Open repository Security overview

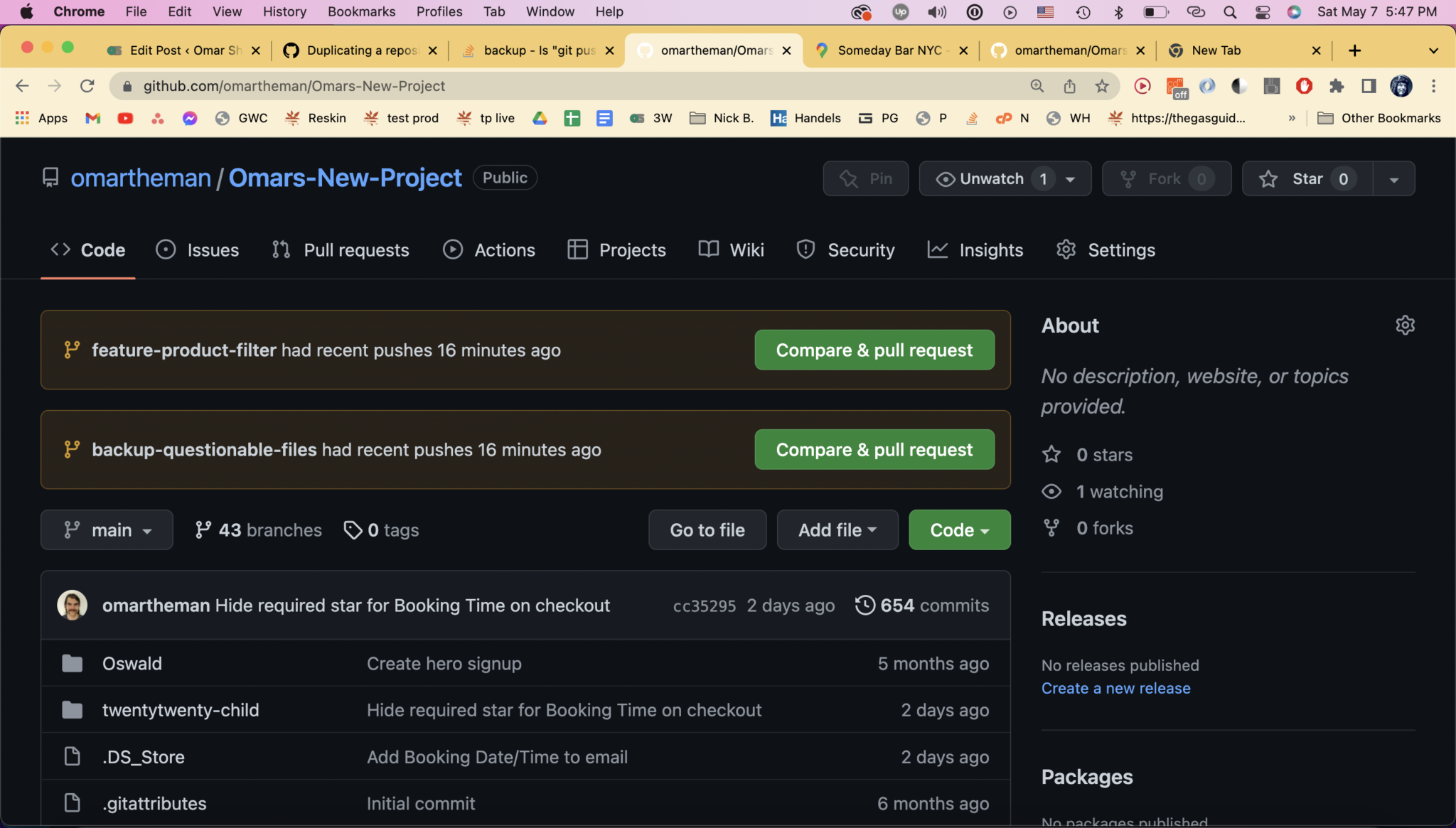click(846, 249)
